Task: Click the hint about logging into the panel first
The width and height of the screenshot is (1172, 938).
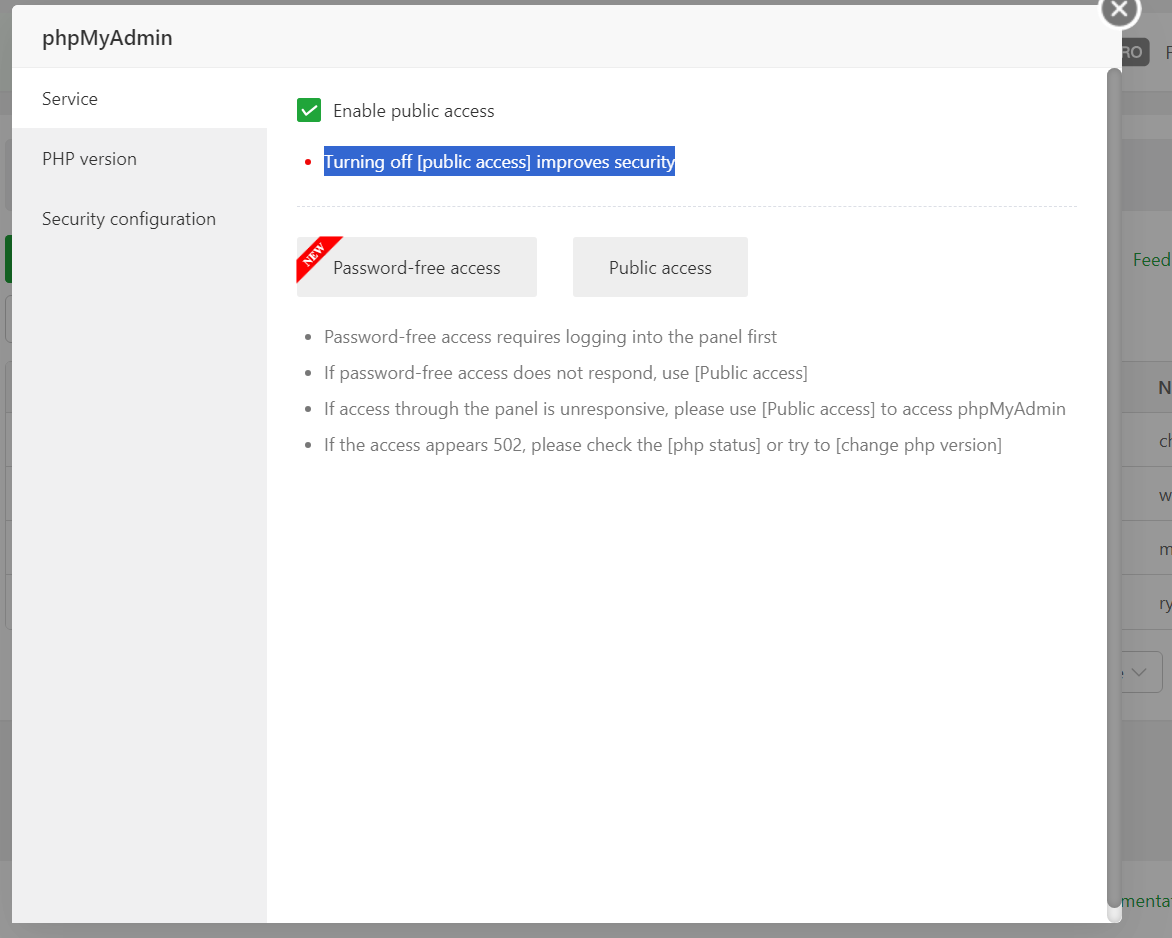Action: pyautogui.click(x=550, y=337)
